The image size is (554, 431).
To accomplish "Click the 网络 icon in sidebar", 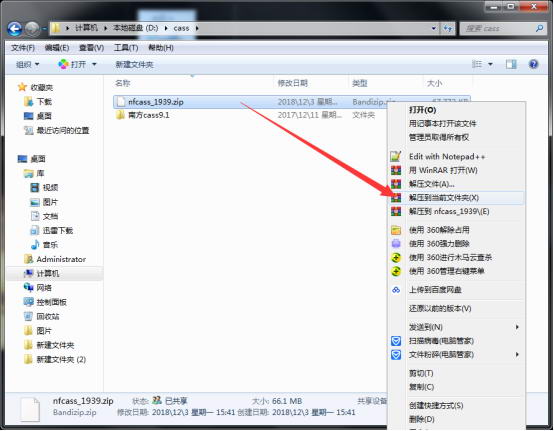I will click(x=28, y=287).
